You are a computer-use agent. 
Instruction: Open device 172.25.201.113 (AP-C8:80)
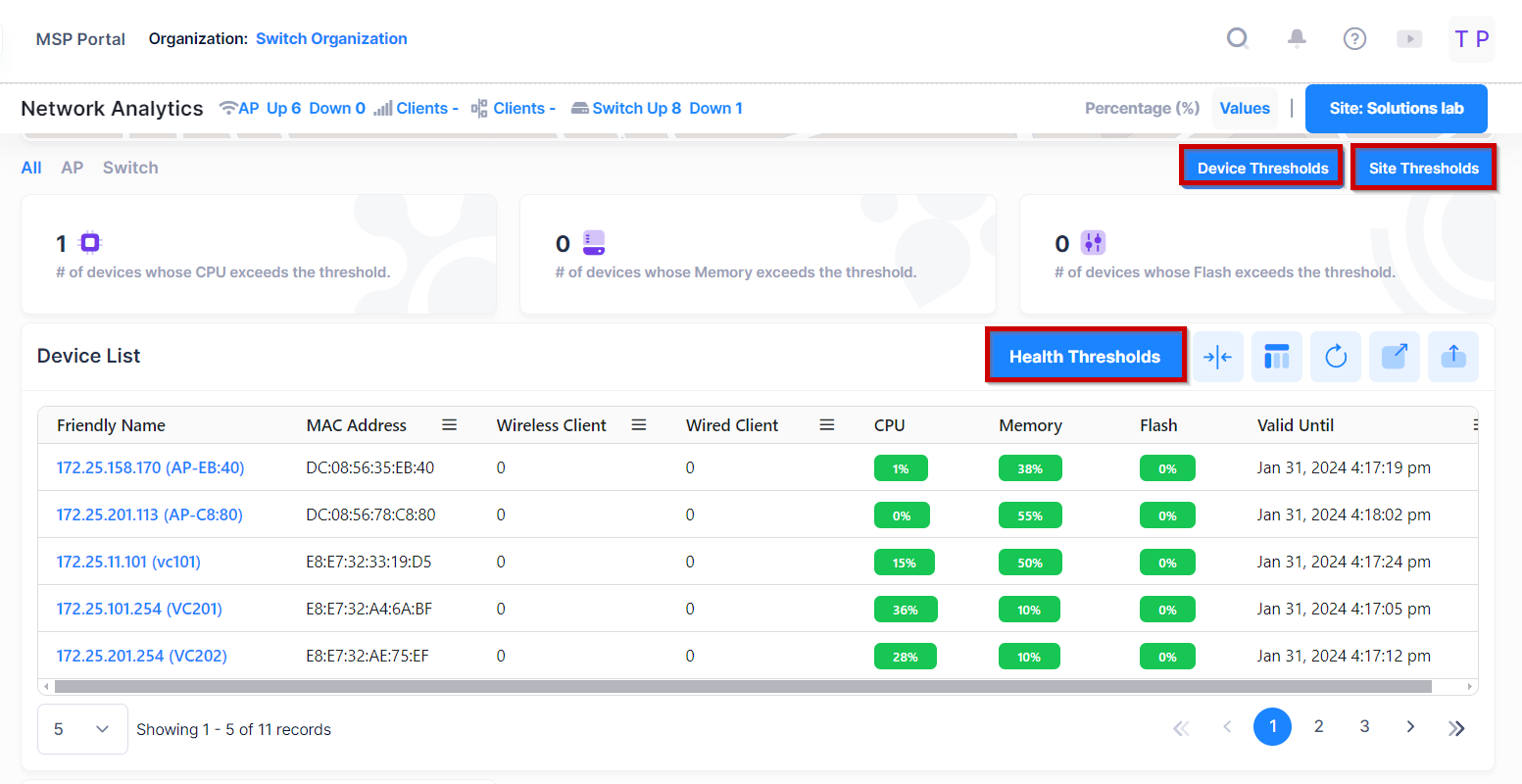[x=149, y=514]
